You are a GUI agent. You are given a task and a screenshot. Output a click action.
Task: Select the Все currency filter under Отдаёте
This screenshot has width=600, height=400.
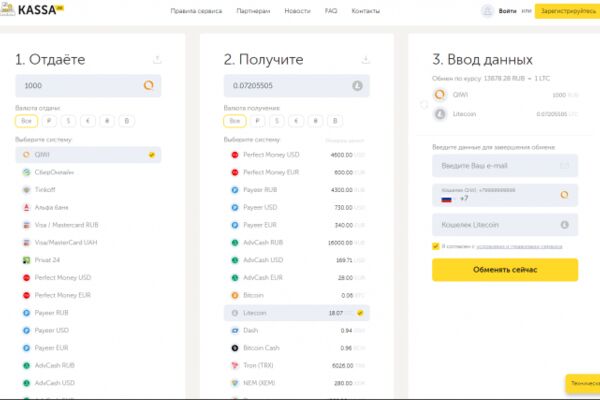click(26, 121)
